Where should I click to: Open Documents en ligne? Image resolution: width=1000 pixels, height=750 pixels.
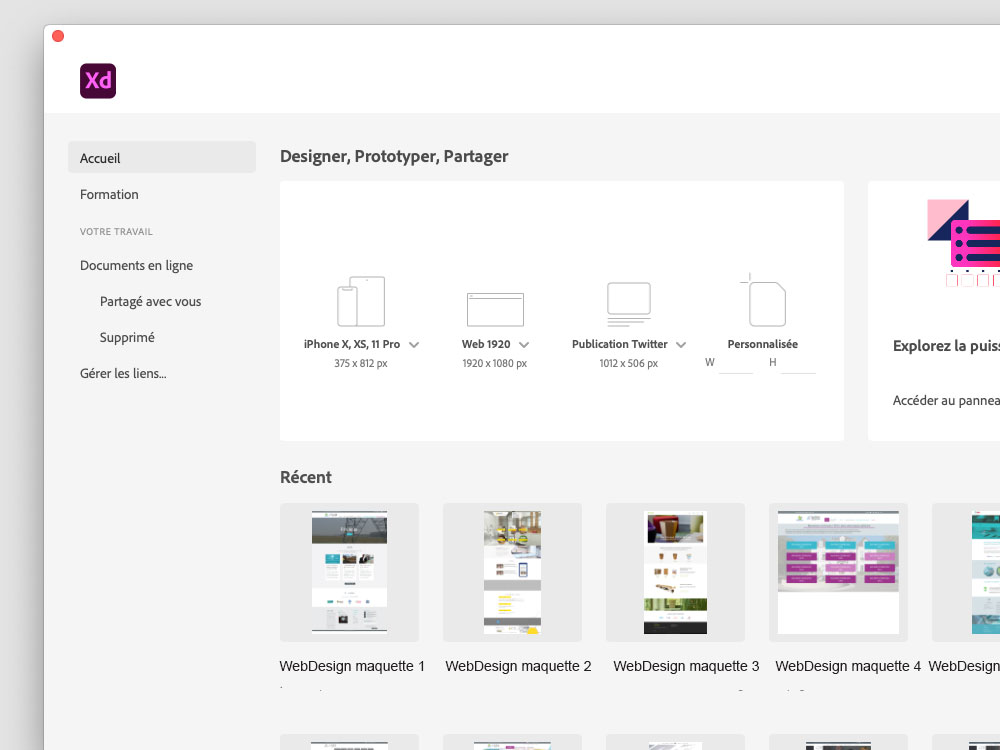pos(137,266)
